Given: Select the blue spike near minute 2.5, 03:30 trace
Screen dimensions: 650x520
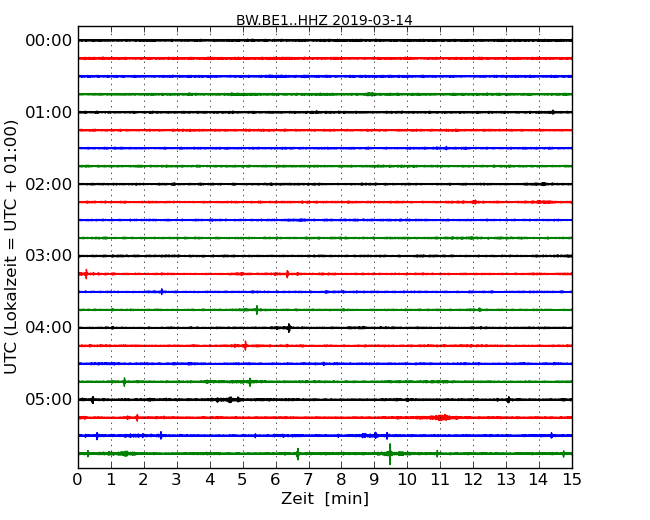Looking at the screenshot, I should 162,292.
